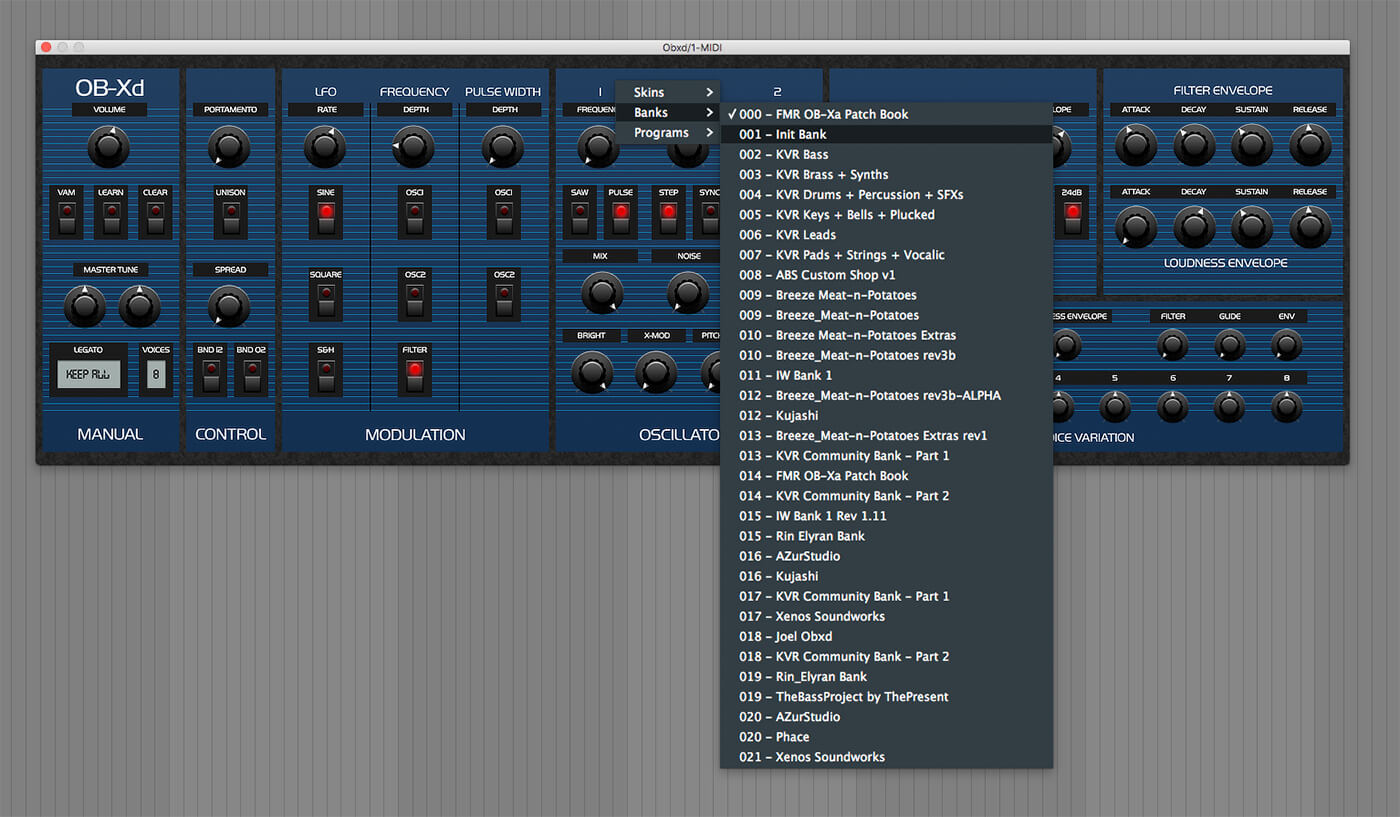The width and height of the screenshot is (1400, 817).
Task: Click the BND 12 button
Action: 210,371
